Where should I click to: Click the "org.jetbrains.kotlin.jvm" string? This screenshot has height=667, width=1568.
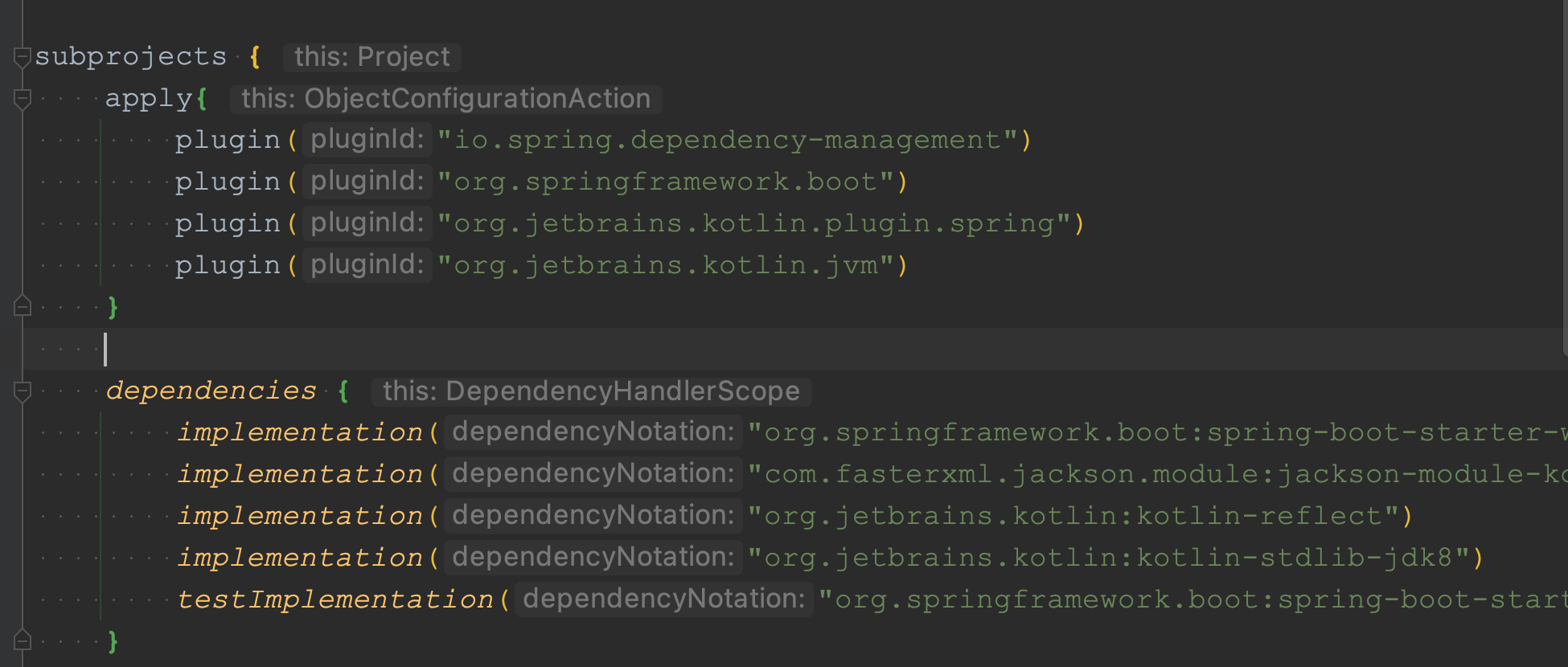(667, 265)
